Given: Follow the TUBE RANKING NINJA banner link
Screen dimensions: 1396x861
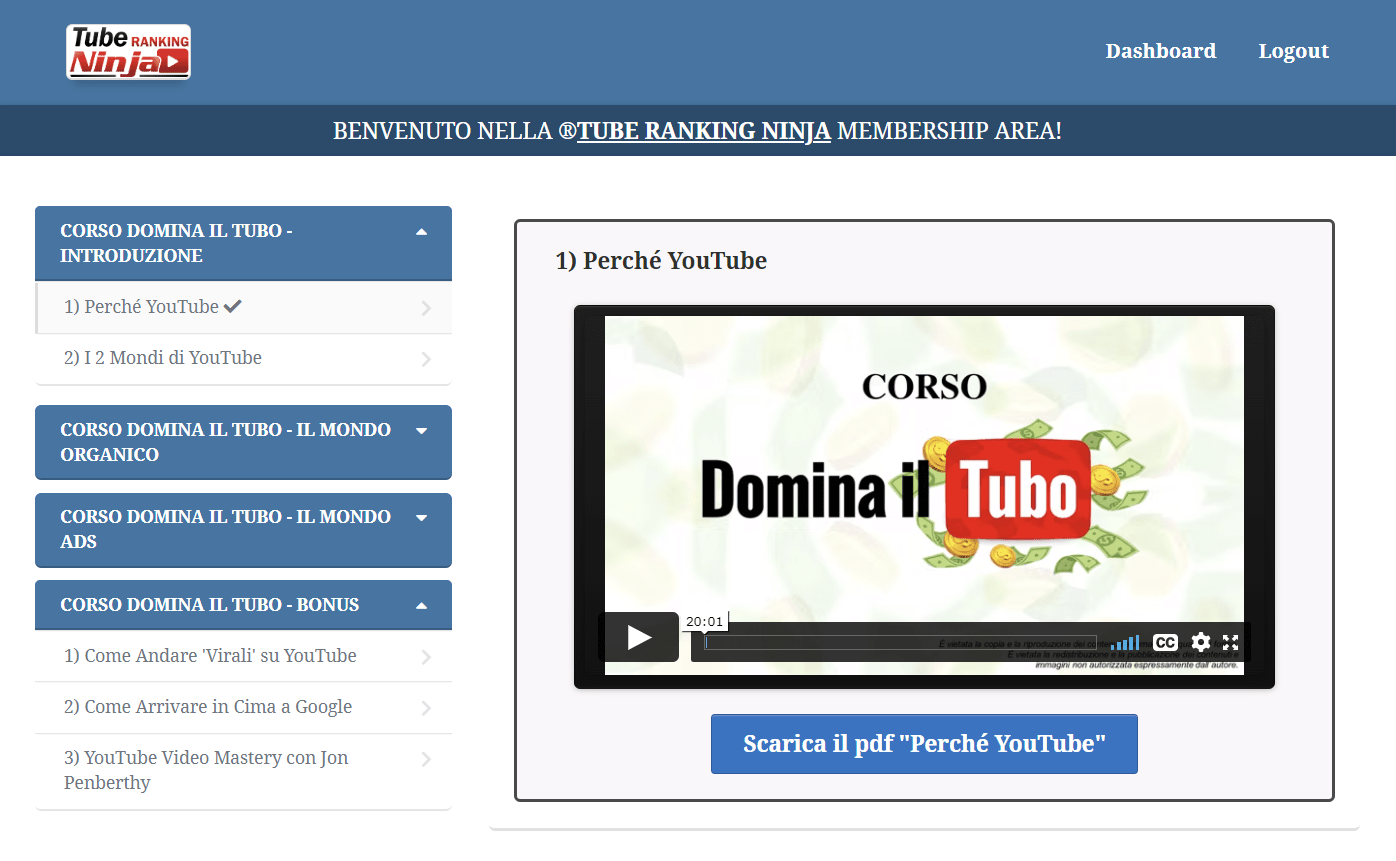Looking at the screenshot, I should click(x=704, y=131).
